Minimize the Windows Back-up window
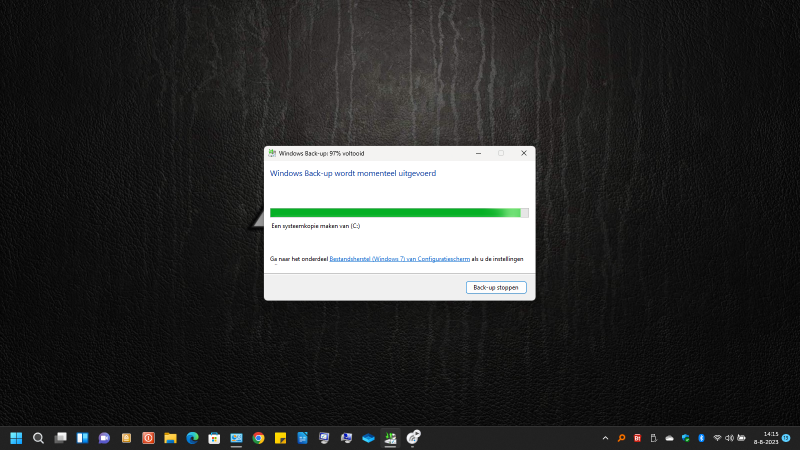This screenshot has width=800, height=450. (x=477, y=153)
